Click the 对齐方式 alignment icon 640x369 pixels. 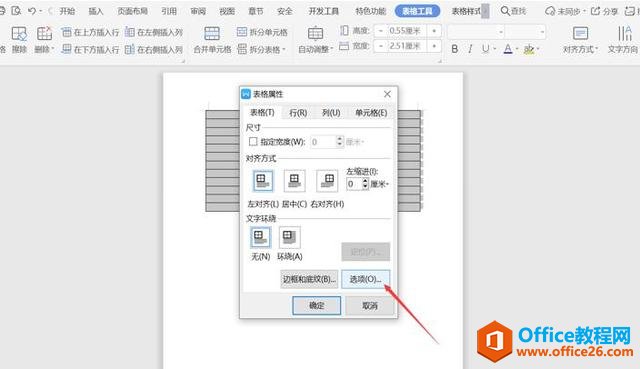[x=580, y=33]
